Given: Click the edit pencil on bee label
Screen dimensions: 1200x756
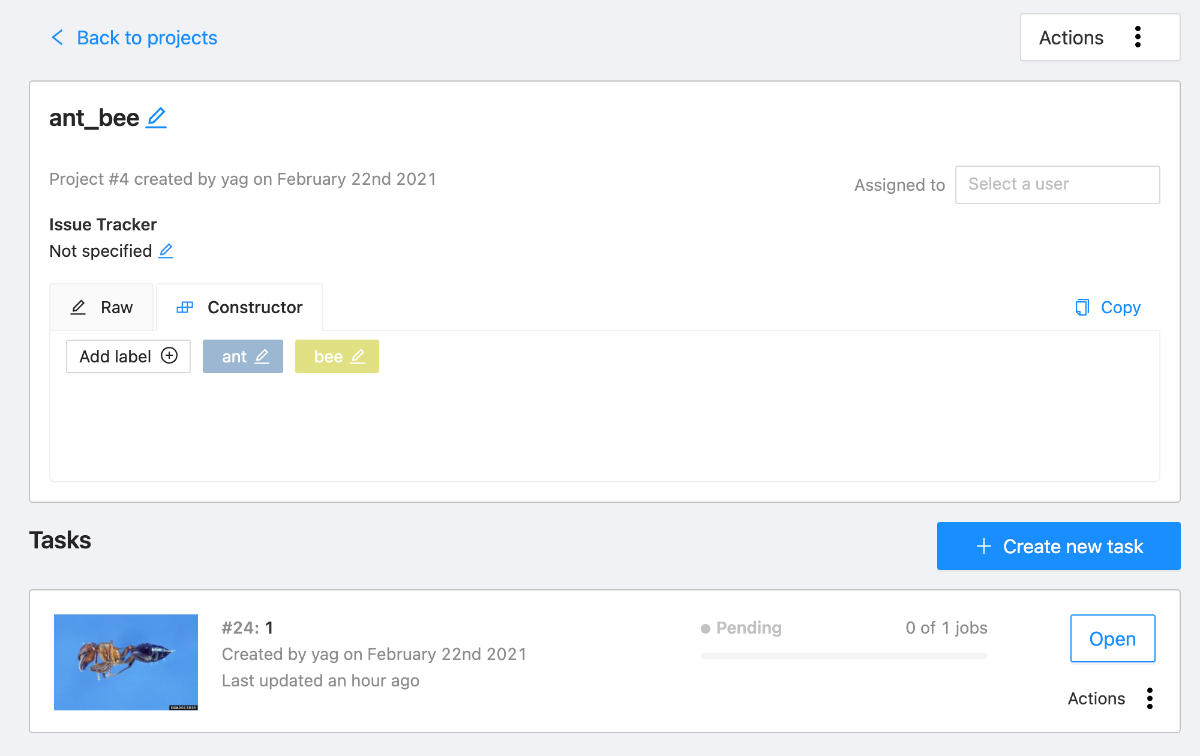Looking at the screenshot, I should [357, 356].
